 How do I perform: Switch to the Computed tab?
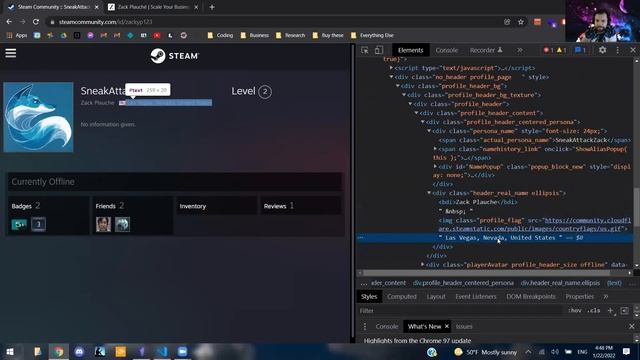tap(402, 297)
